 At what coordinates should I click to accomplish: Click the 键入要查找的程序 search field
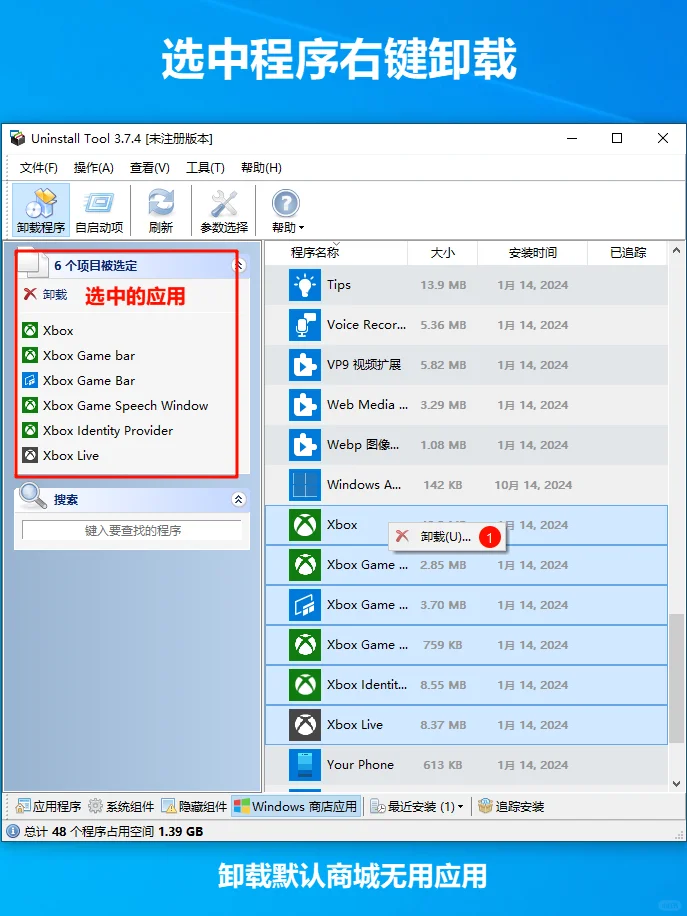132,530
